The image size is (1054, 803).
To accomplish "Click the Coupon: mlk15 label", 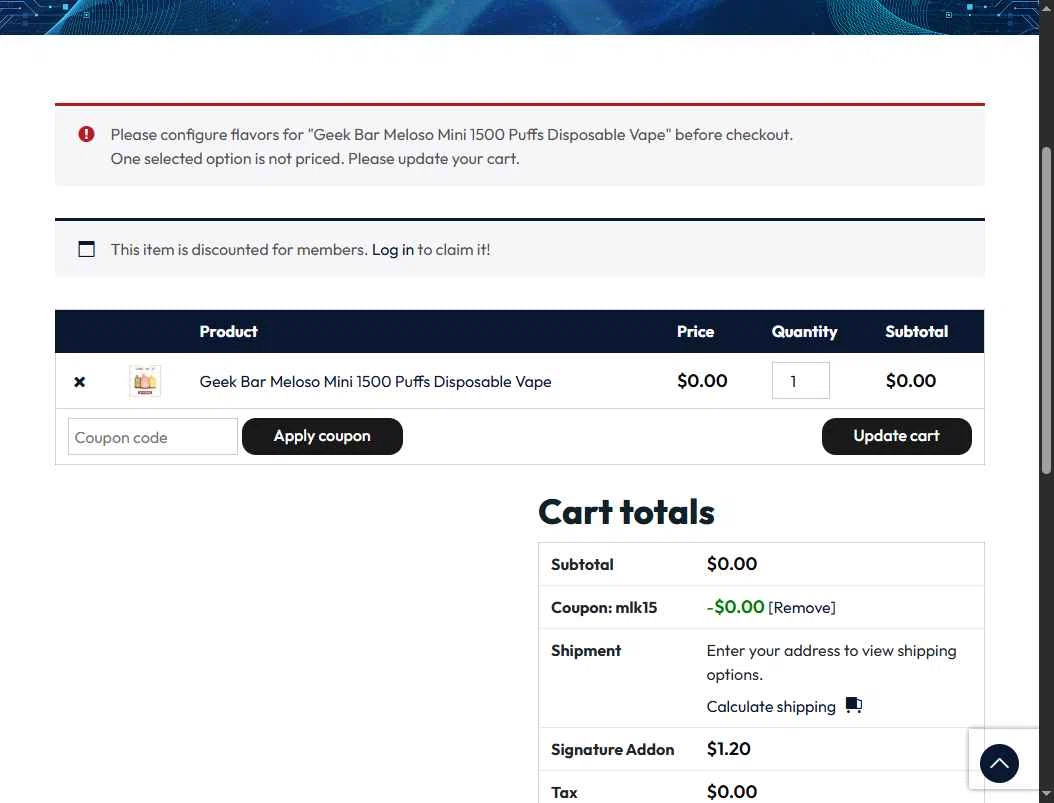I will pos(604,607).
